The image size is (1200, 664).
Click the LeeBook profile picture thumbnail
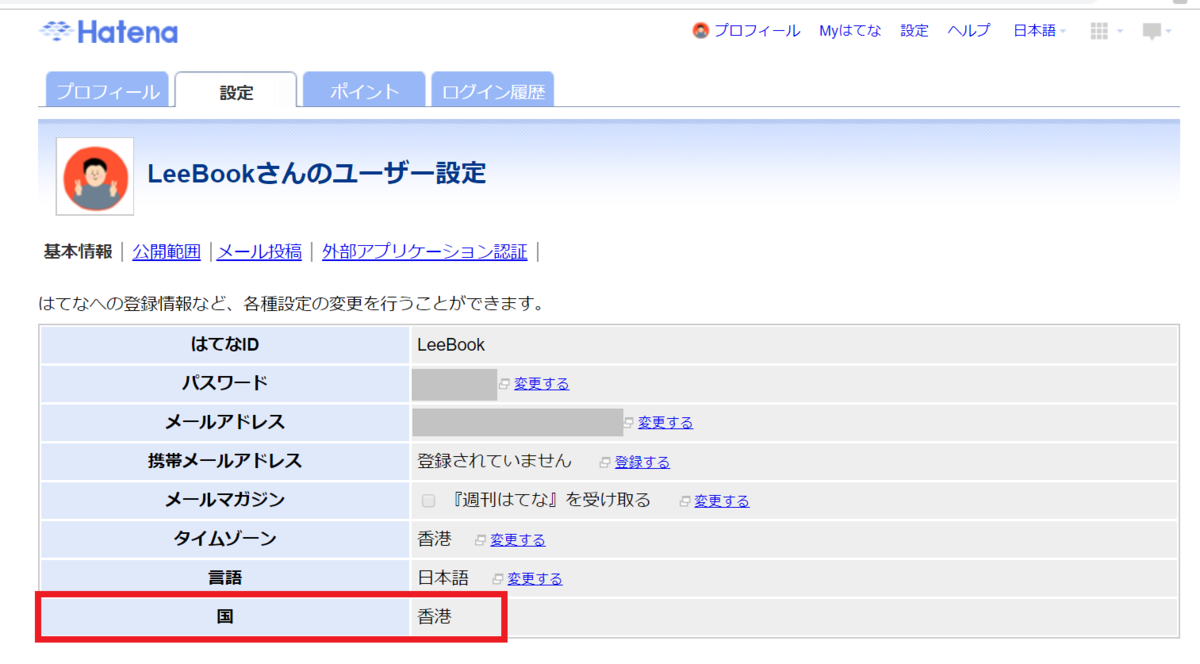tap(95, 176)
